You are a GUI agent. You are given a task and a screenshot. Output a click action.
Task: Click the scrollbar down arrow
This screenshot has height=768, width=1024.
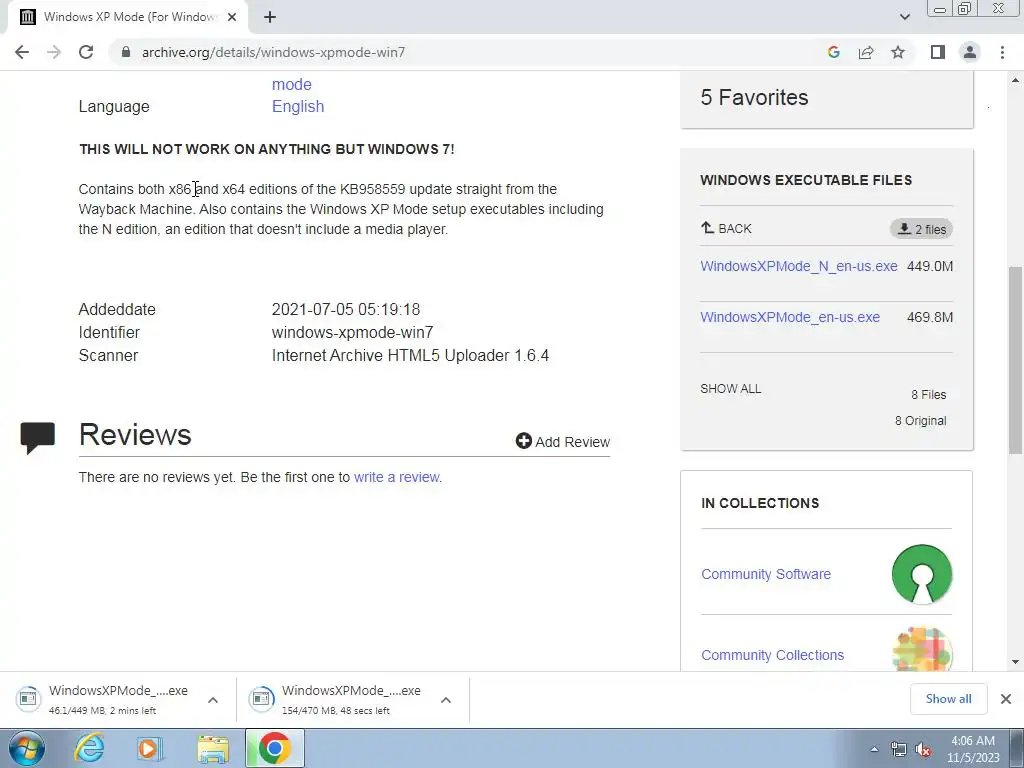coord(1016,662)
